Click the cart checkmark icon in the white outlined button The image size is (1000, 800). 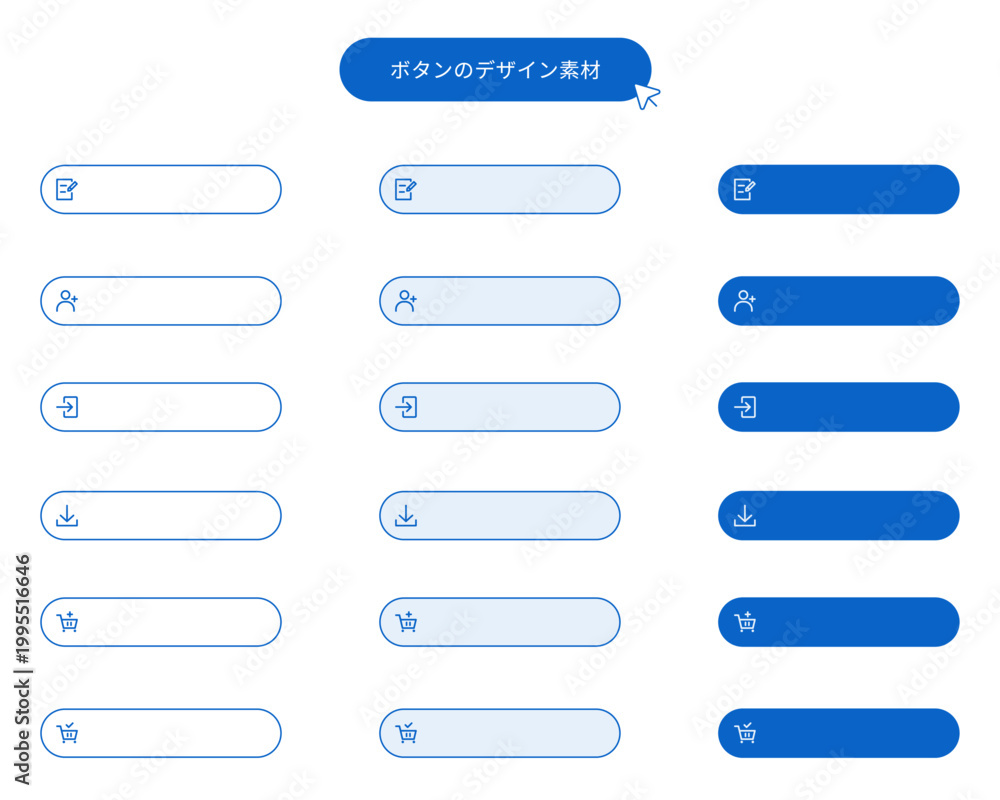67,733
